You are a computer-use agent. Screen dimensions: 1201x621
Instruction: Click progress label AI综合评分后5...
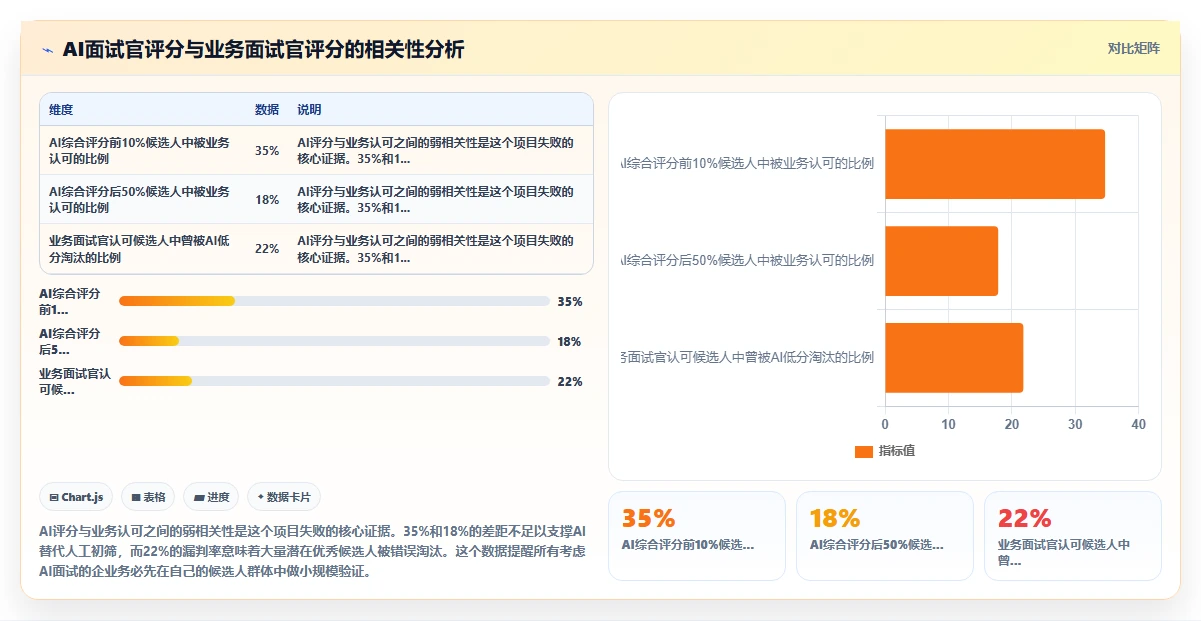70,341
